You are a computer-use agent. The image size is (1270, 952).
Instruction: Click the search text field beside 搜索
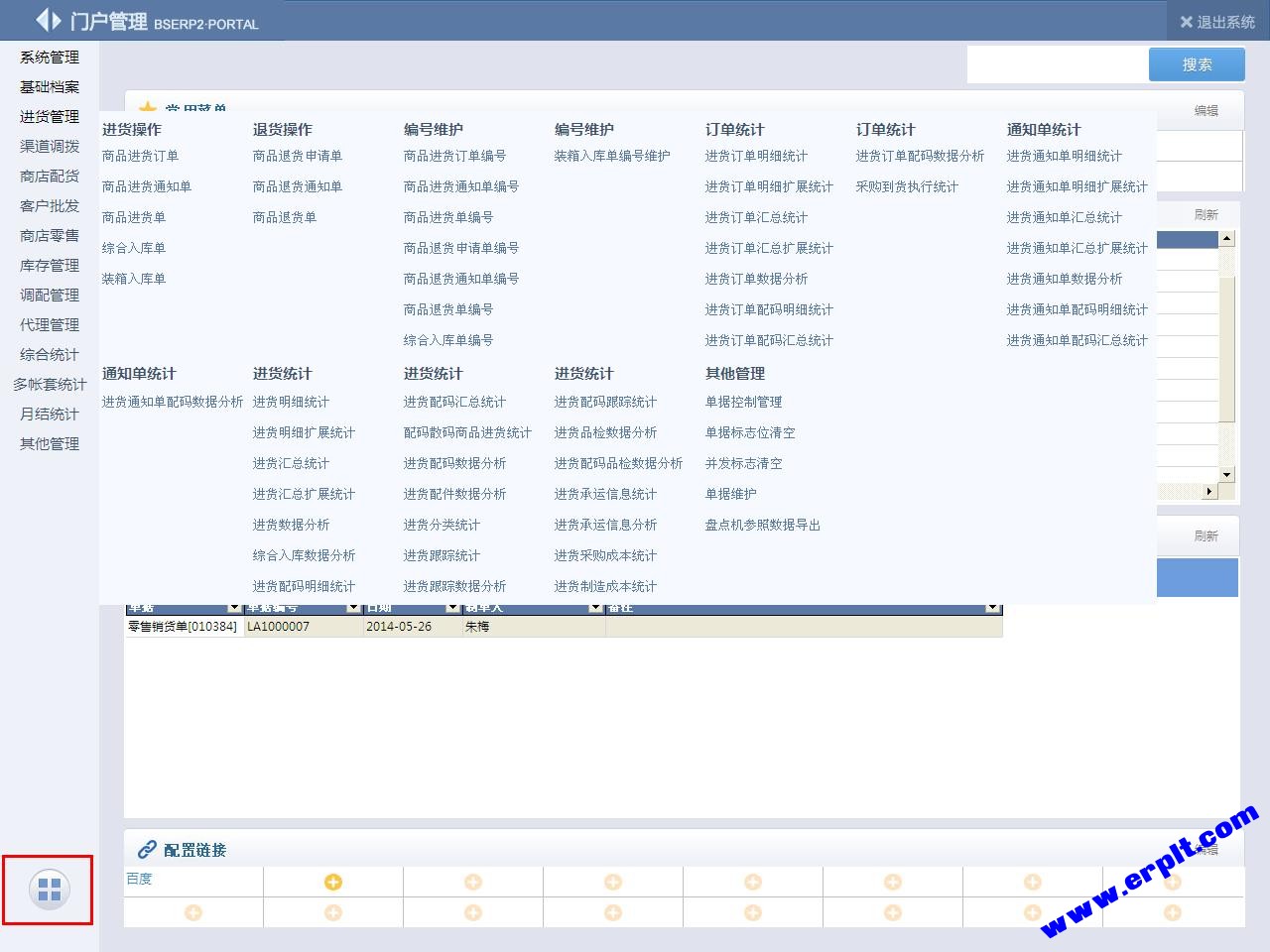click(x=1058, y=64)
